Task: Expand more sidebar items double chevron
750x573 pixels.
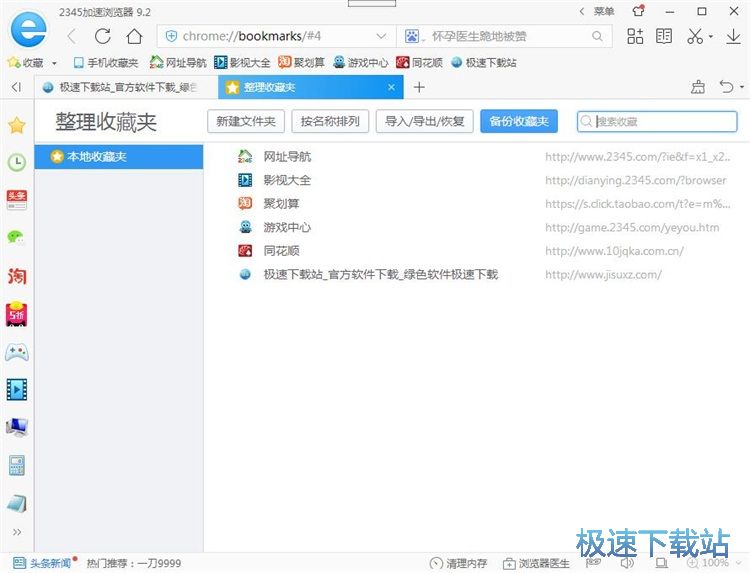Action: click(17, 532)
